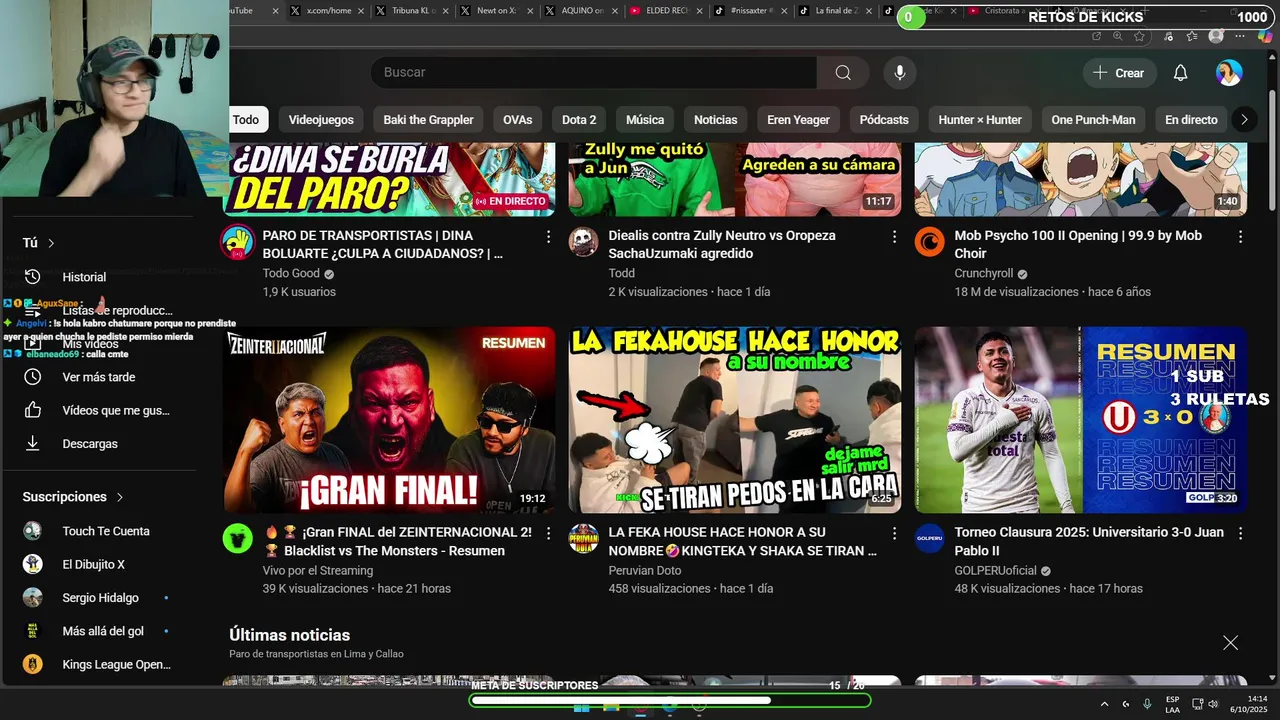The width and height of the screenshot is (1280, 720).
Task: Open options for LA FEKA HOUSE video
Action: coord(894,534)
